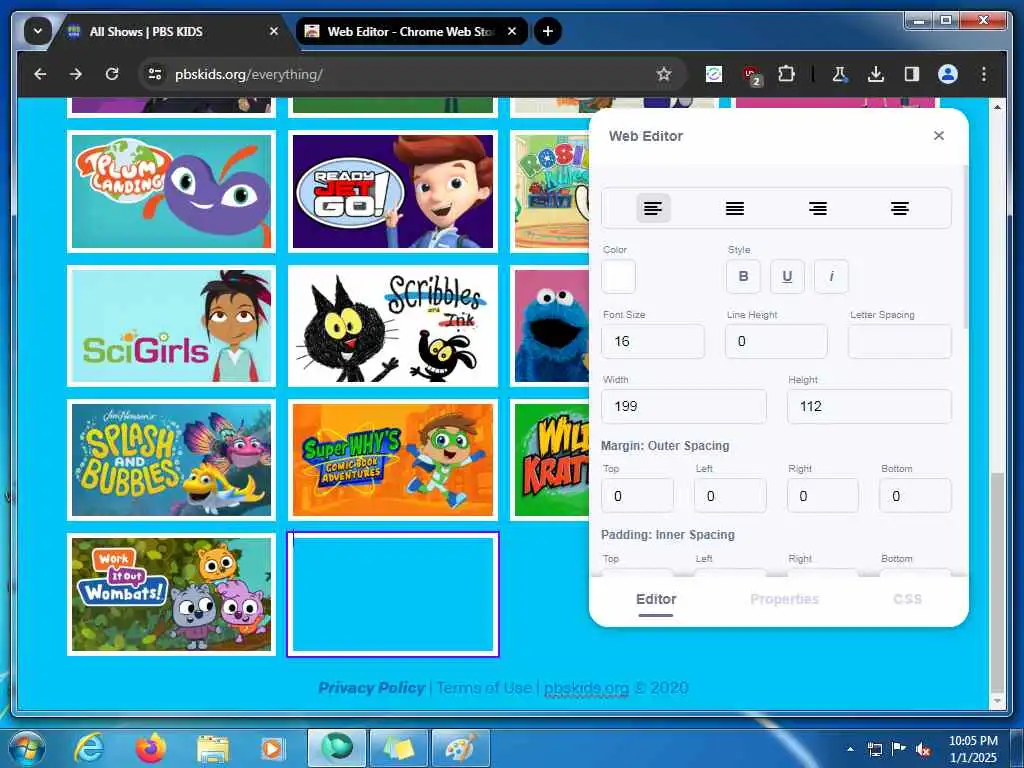Toggle the browser side panel
Screen dimensions: 1024x768
tap(912, 74)
